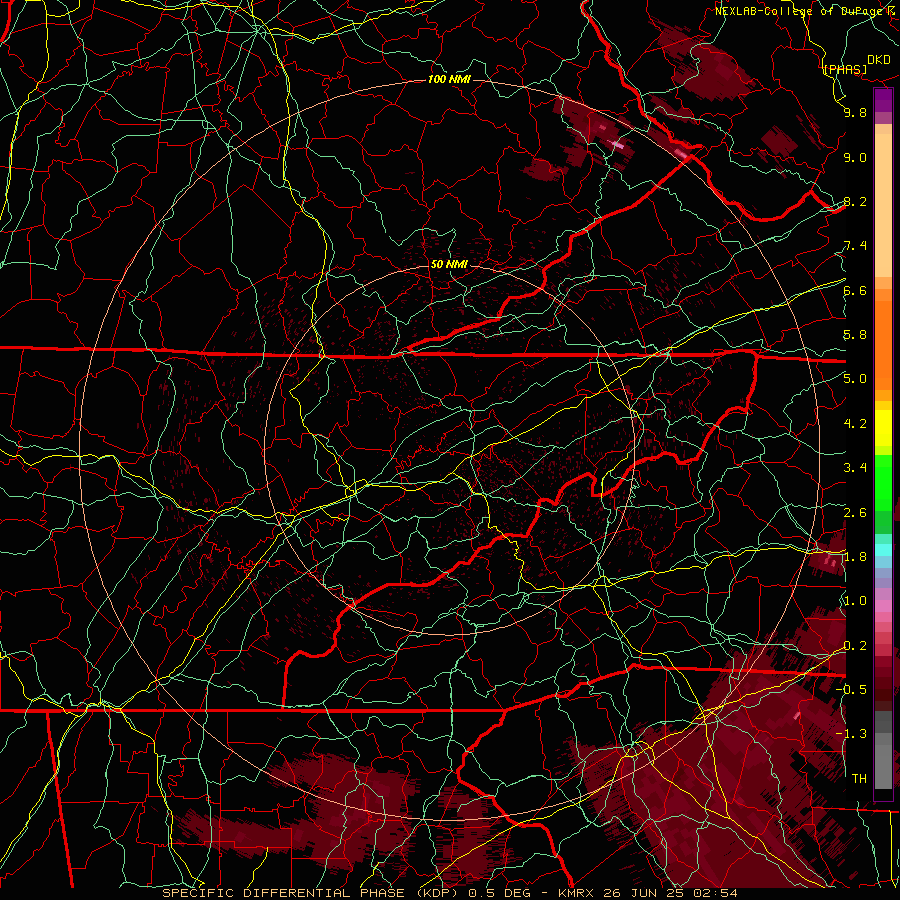The height and width of the screenshot is (900, 900).
Task: Pick the orange band of the color bar
Action: (883, 344)
